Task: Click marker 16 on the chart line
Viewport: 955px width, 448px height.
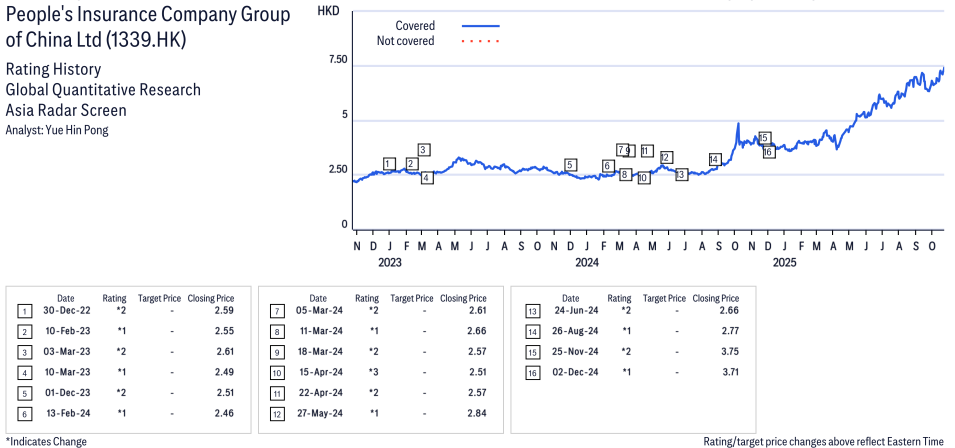Action: click(x=768, y=152)
